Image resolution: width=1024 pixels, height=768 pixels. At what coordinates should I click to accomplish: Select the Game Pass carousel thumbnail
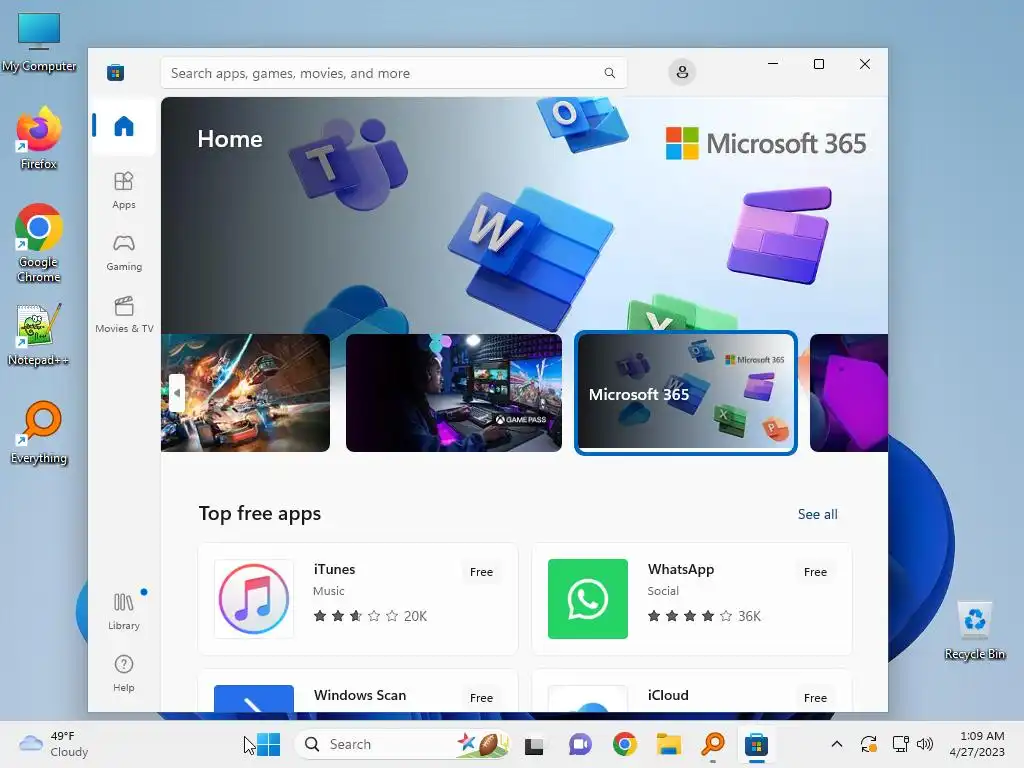pyautogui.click(x=454, y=392)
